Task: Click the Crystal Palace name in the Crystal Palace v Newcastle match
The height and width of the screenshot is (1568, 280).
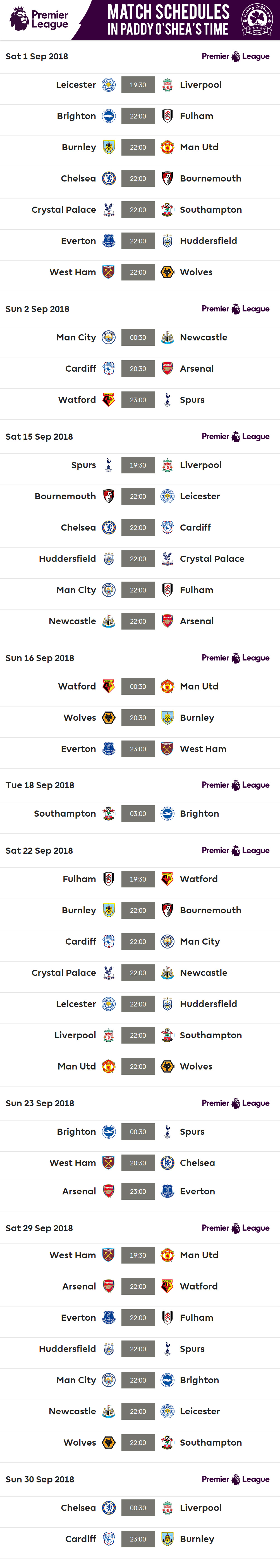Action: pyautogui.click(x=63, y=973)
